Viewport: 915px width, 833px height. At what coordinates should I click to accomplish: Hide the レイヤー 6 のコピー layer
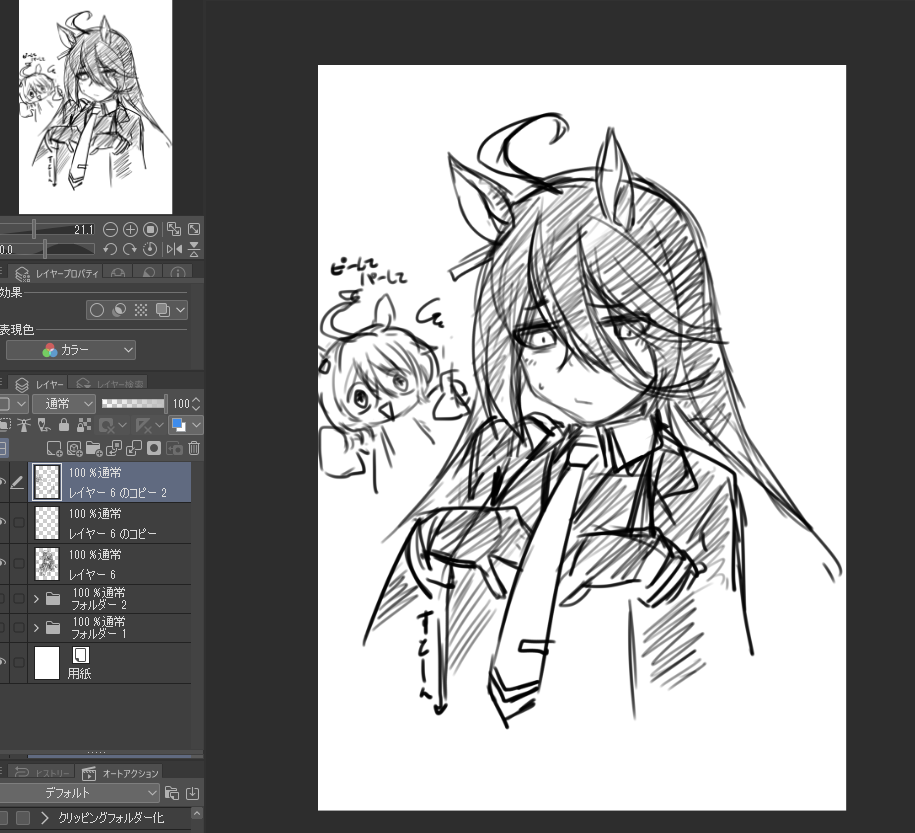(x=2, y=523)
